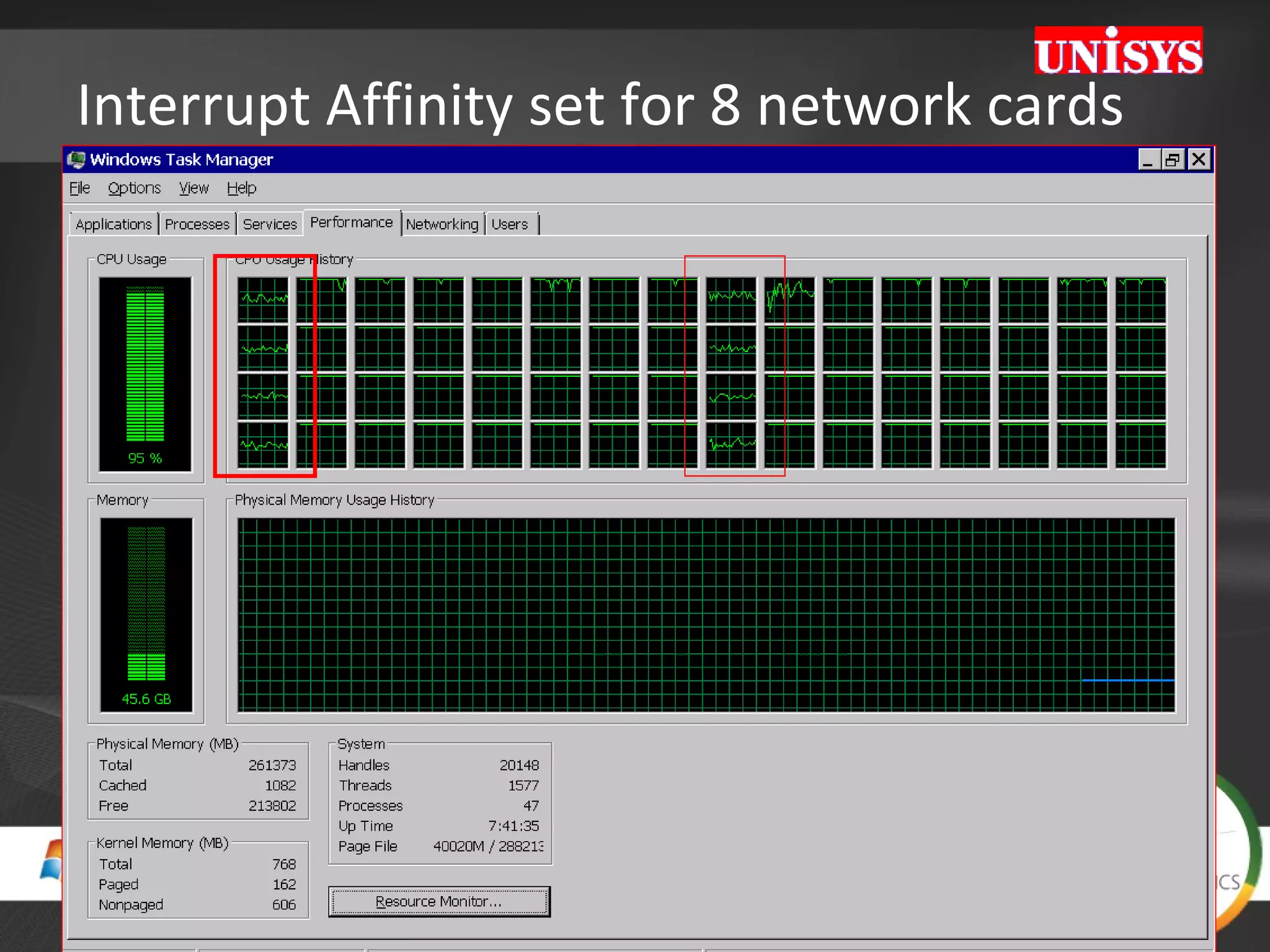This screenshot has height=952, width=1270.
Task: Open the Options menu
Action: tap(134, 188)
